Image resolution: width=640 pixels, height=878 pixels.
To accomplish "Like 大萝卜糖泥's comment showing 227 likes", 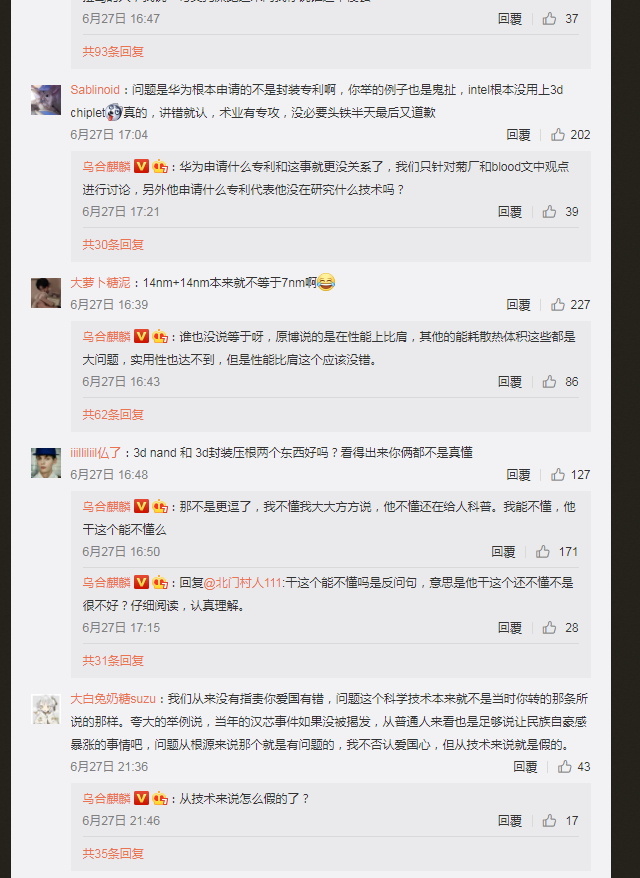I will [558, 305].
